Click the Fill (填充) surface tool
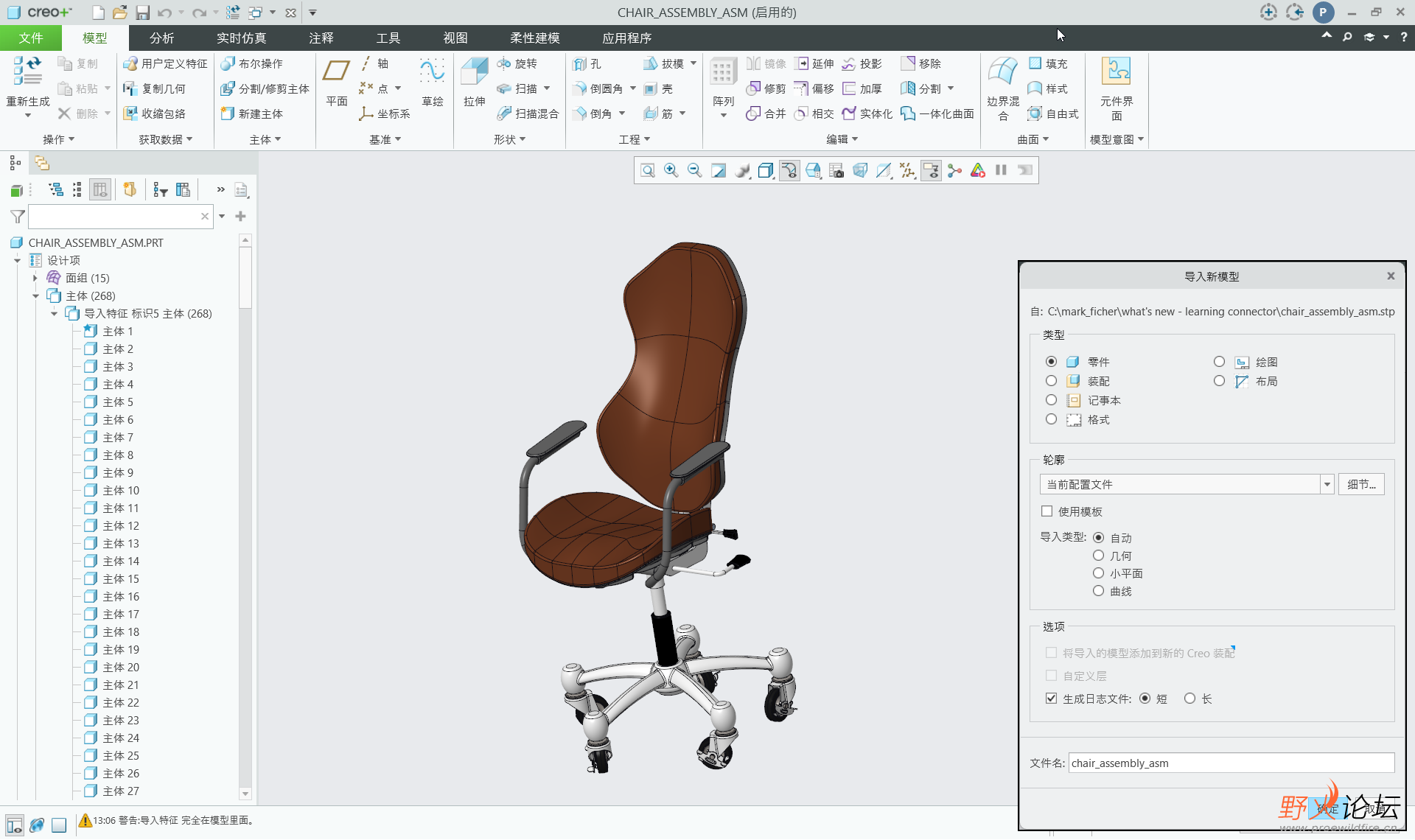 pos(1047,63)
